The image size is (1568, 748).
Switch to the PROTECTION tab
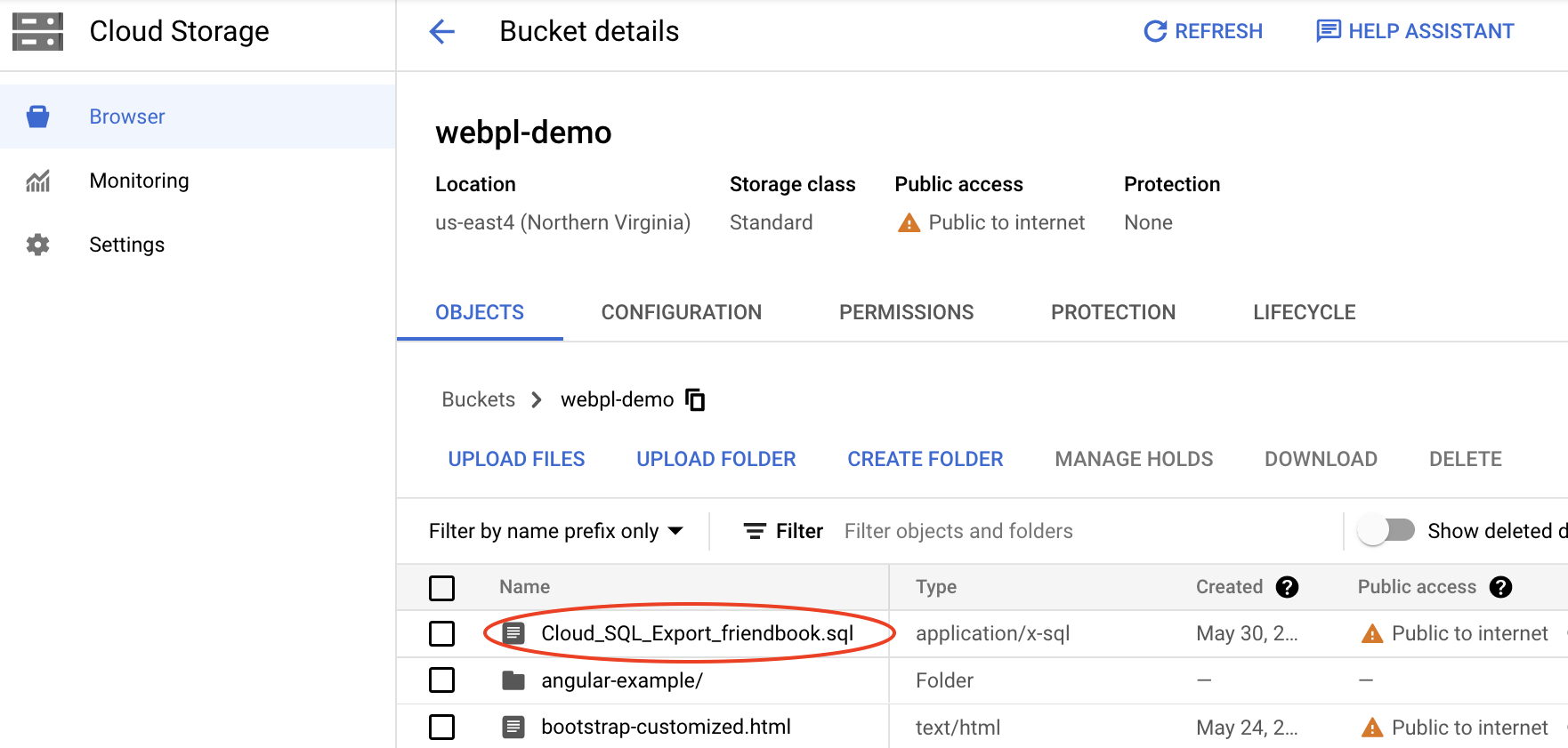(x=1113, y=312)
